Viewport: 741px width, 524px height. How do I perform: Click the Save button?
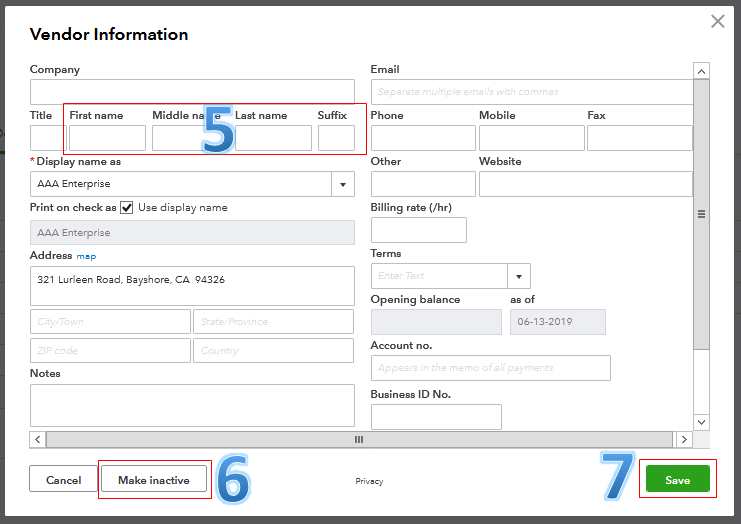(677, 480)
